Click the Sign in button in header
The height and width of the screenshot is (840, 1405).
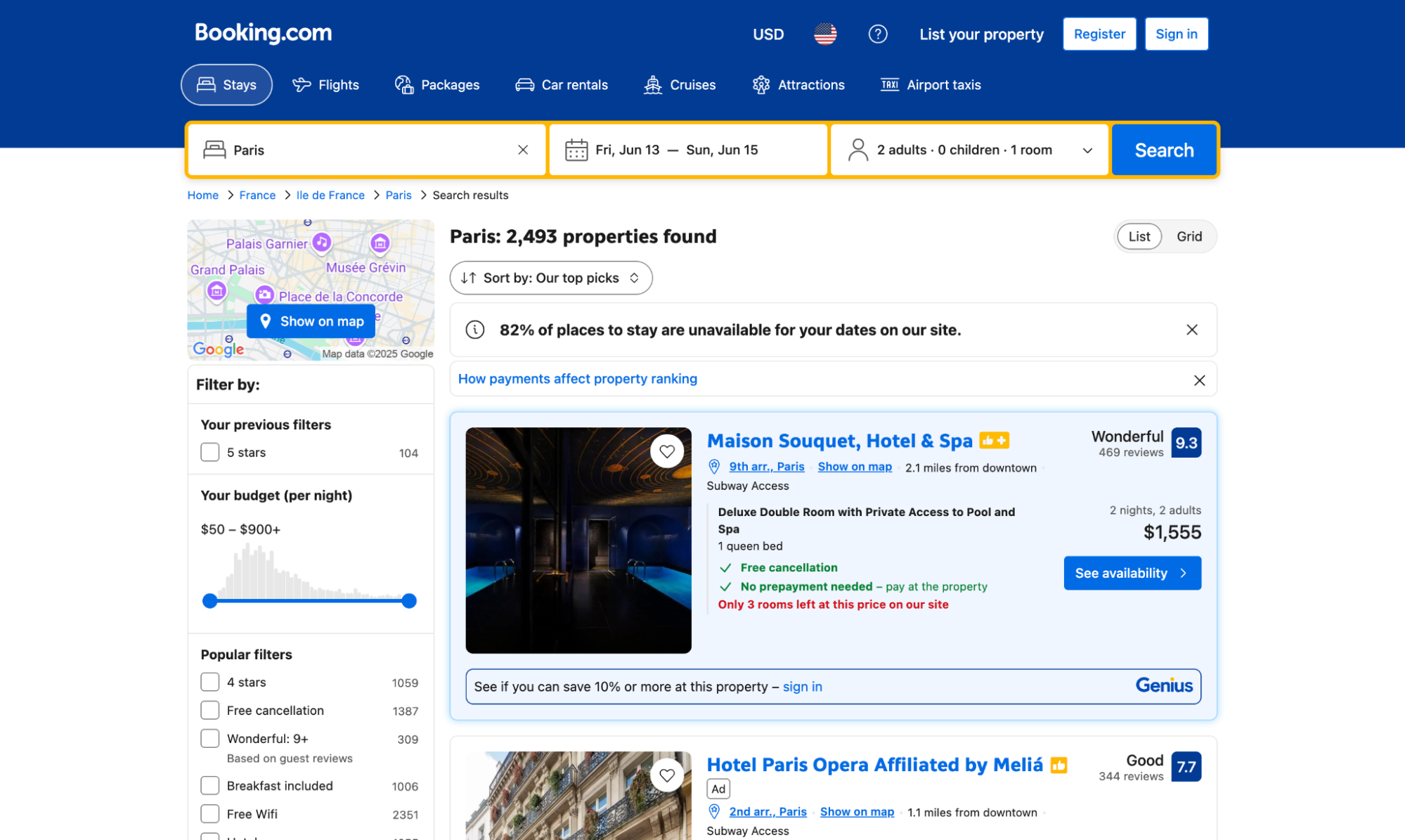click(x=1176, y=34)
